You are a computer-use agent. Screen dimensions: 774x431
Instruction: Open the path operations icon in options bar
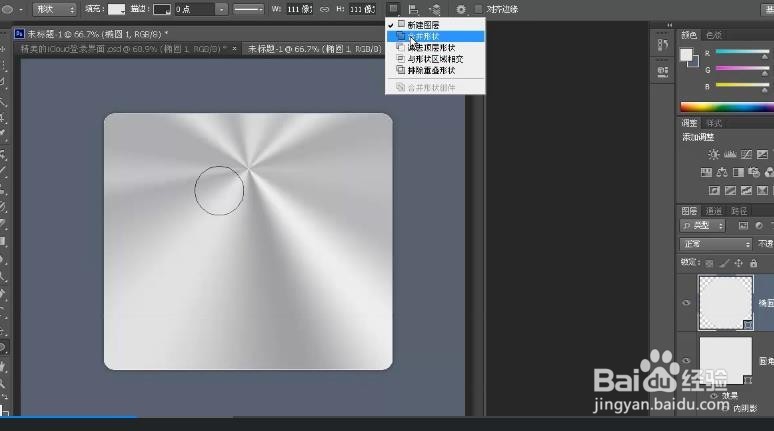[x=393, y=9]
